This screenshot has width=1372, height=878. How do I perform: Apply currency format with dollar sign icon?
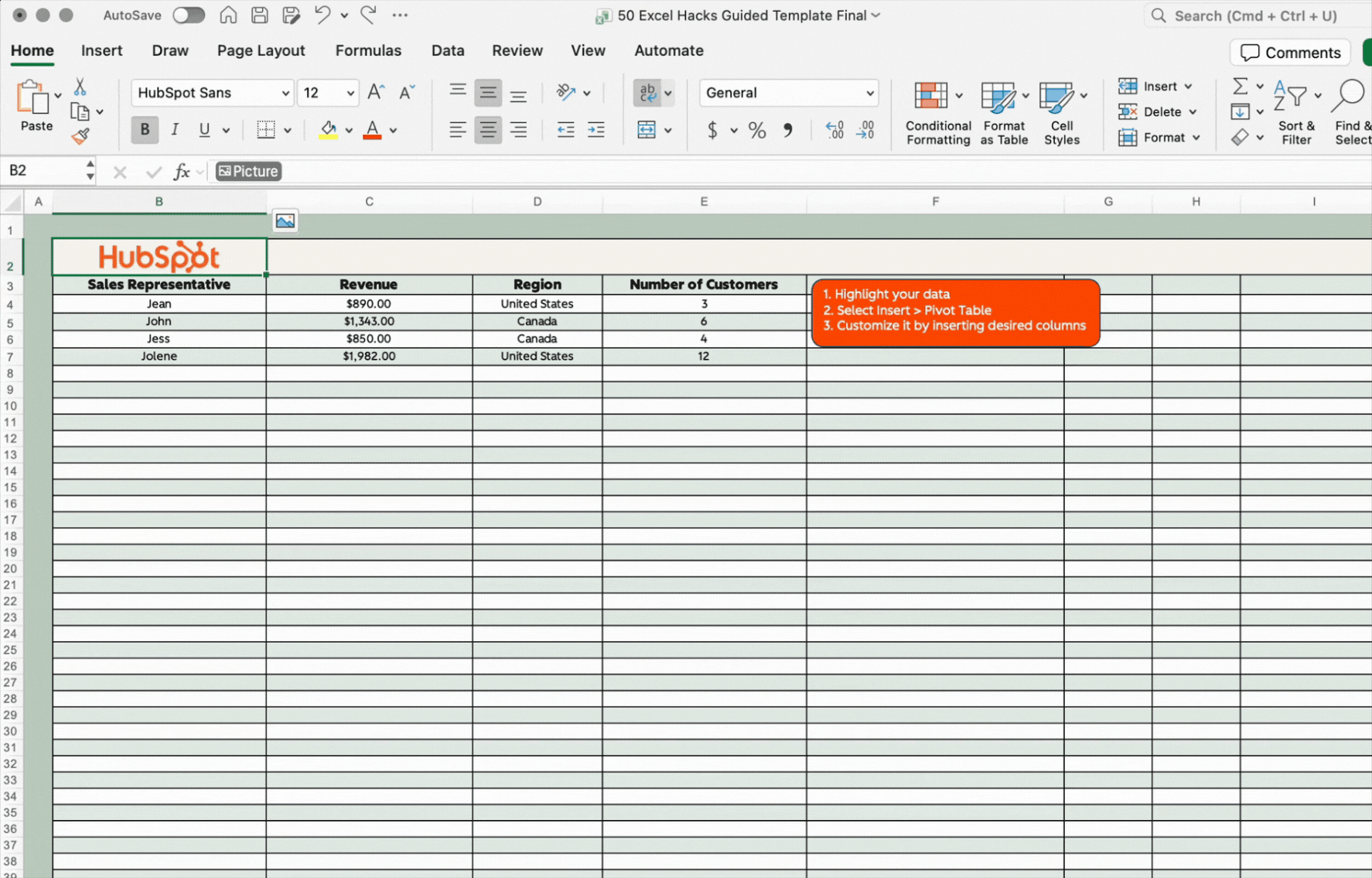tap(713, 130)
